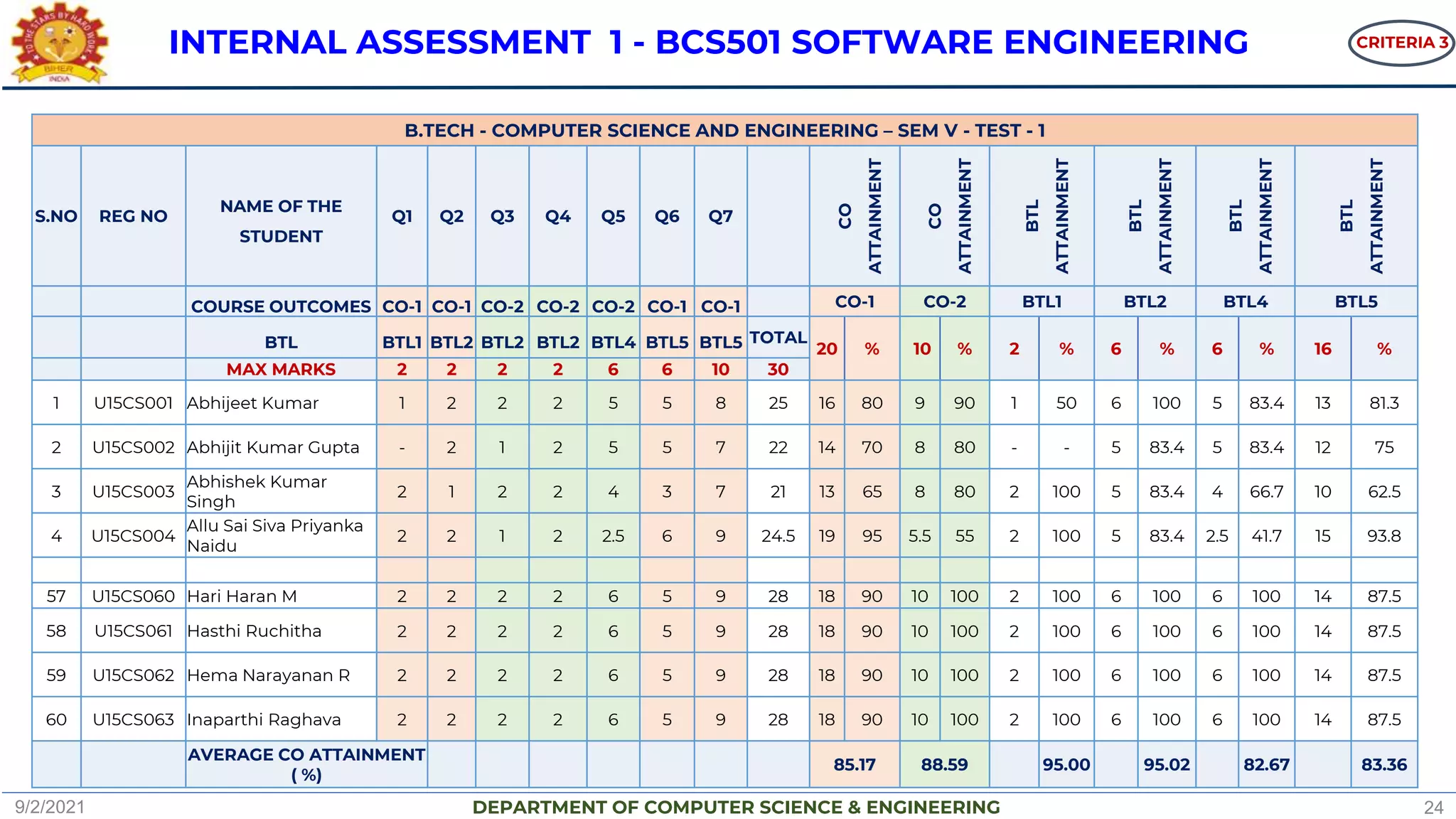Select the CO-2 attainment sub-header
1456x819 pixels.
pos(944,301)
